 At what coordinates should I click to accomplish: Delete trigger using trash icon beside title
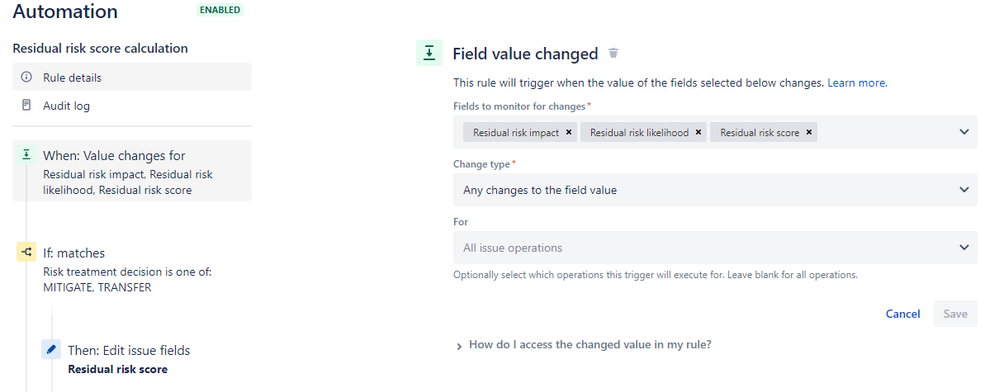[x=614, y=54]
